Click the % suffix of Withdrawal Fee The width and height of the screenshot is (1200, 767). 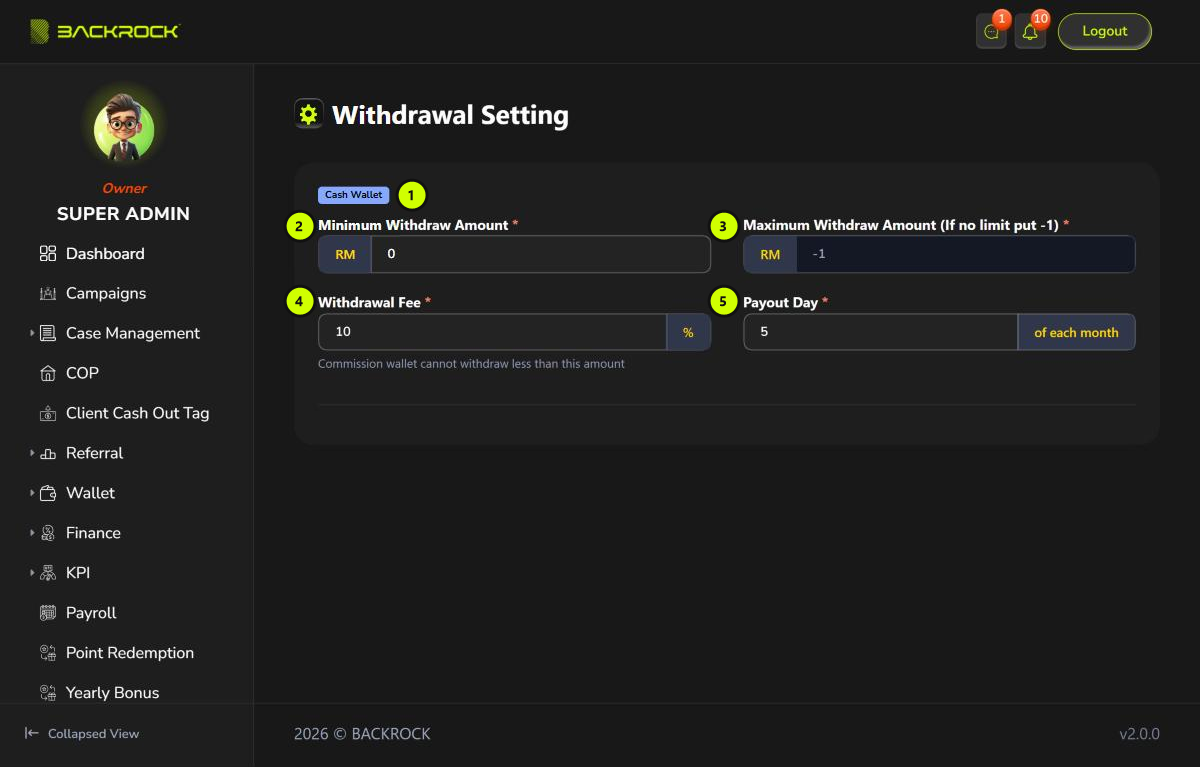[x=688, y=332]
